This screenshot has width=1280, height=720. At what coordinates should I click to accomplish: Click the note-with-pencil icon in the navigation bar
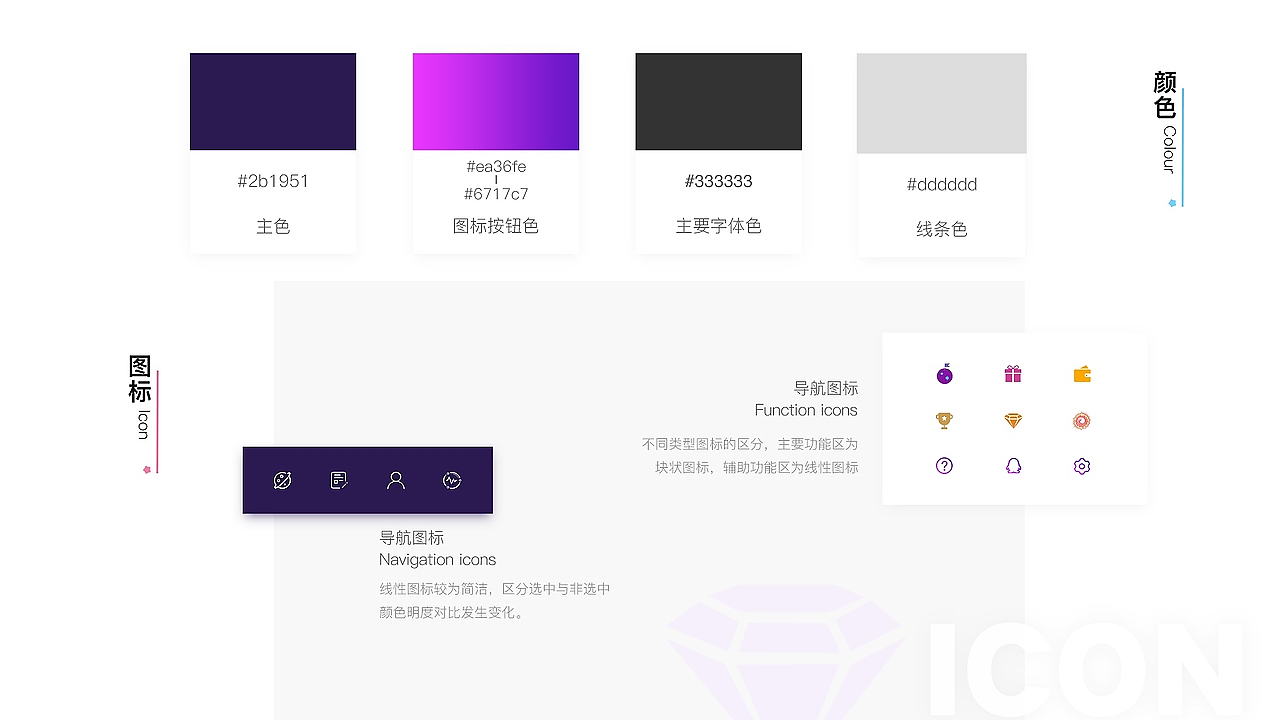[339, 481]
